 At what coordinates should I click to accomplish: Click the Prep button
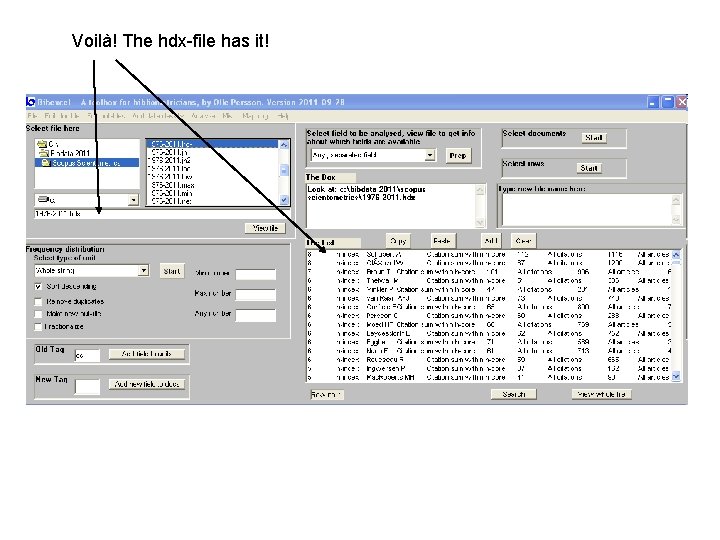(458, 156)
